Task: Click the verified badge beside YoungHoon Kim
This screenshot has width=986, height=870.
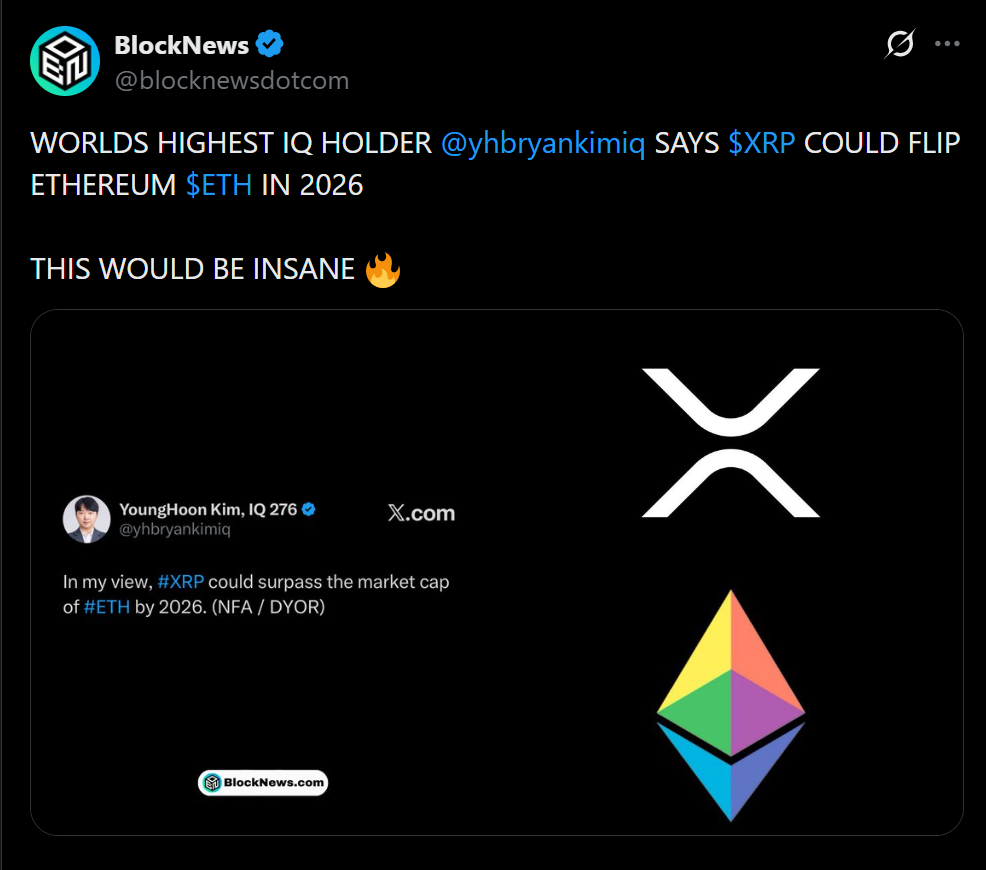Action: click(x=310, y=509)
